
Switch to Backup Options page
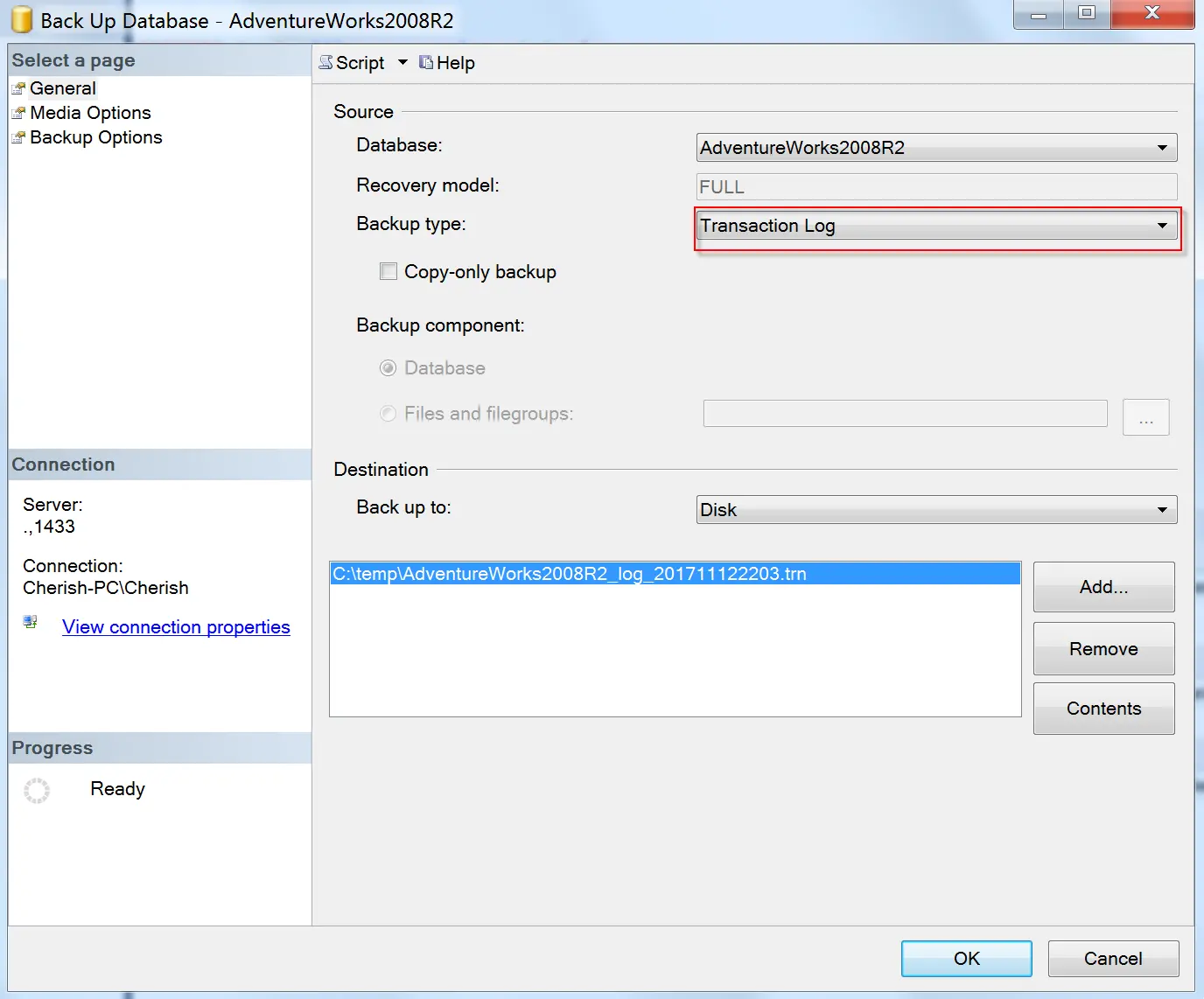point(96,137)
